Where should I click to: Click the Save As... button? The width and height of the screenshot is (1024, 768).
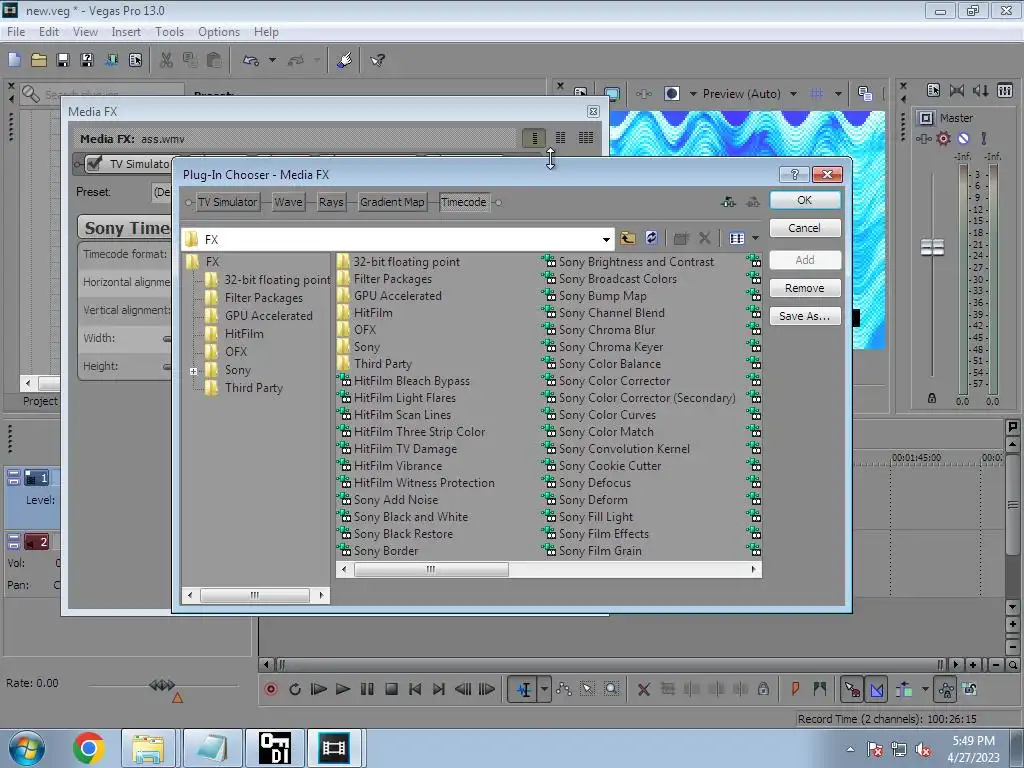click(805, 316)
